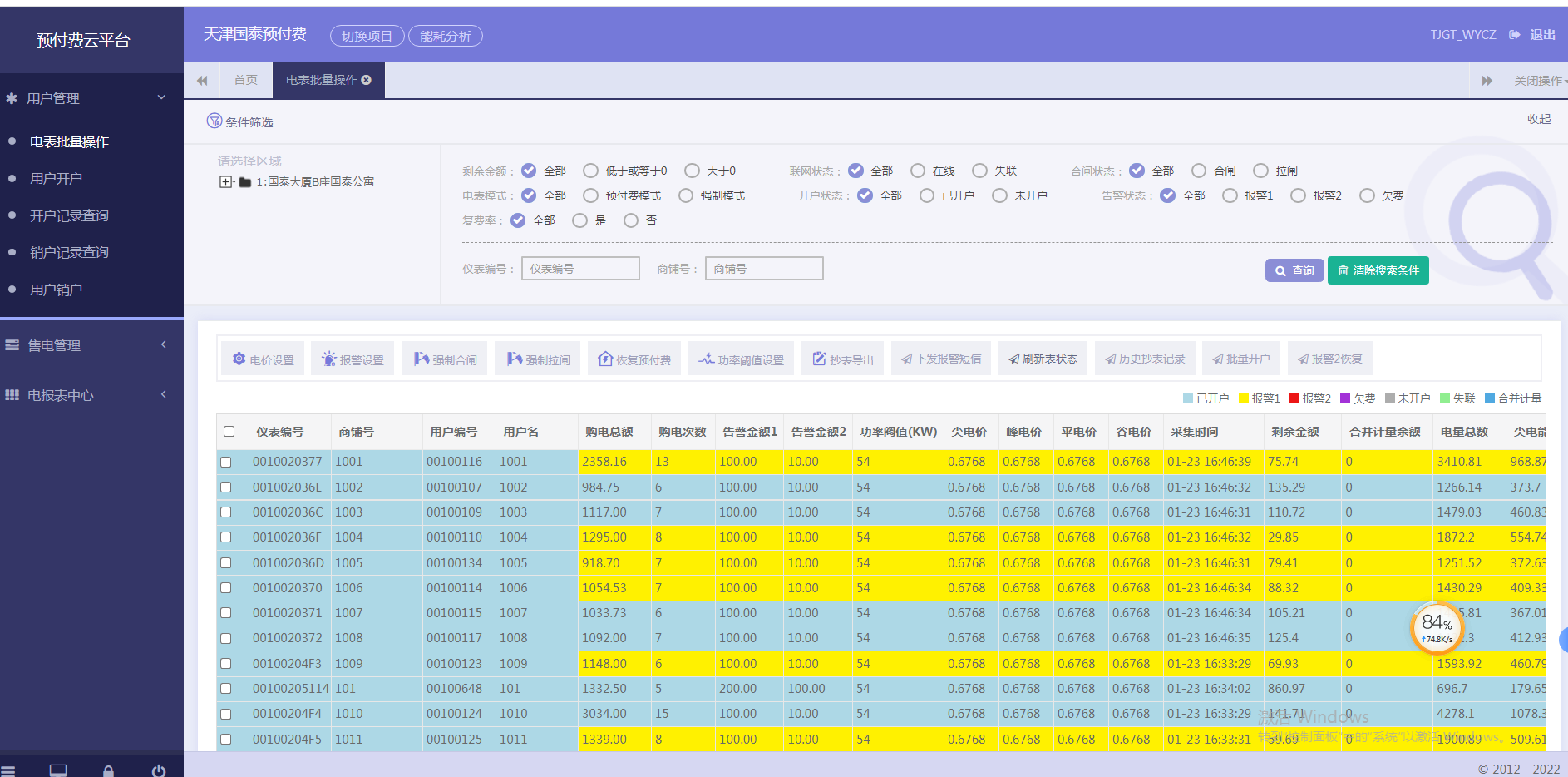Click the lock icon in the bottom sidebar

[108, 770]
